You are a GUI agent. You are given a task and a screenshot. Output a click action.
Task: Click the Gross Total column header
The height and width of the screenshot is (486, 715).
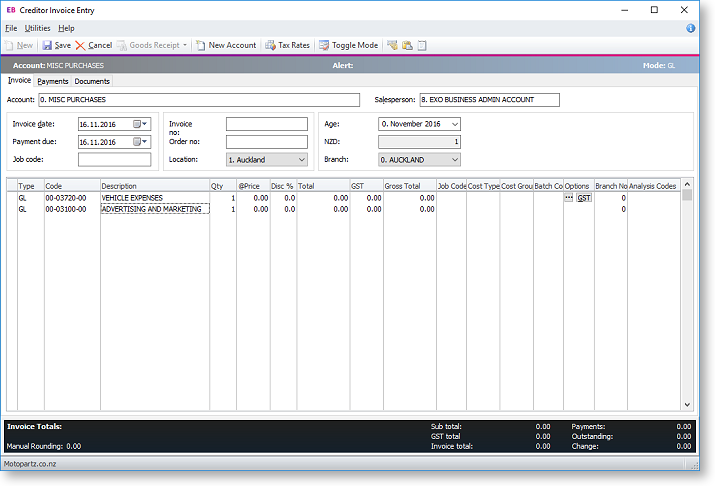pyautogui.click(x=409, y=186)
